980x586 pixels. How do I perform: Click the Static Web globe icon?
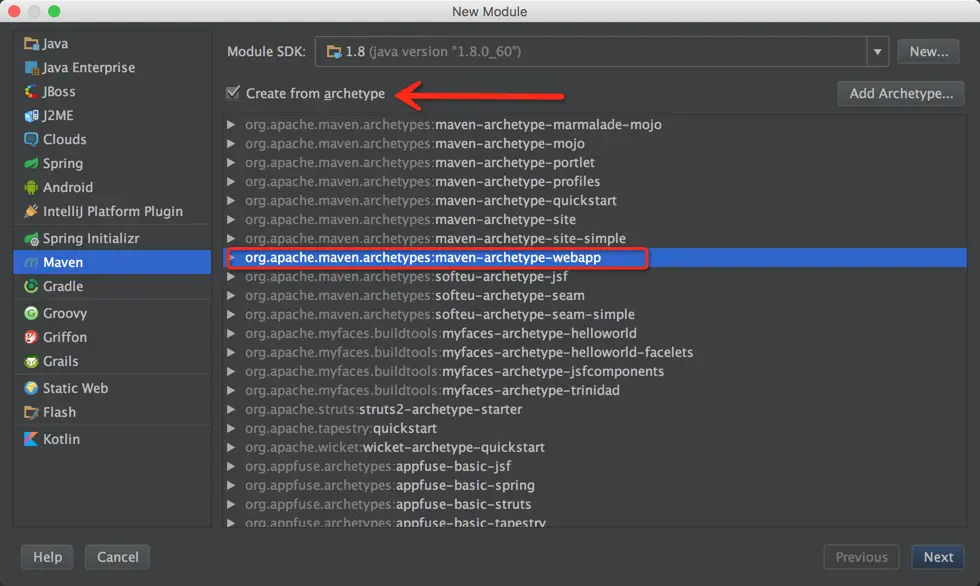(31, 388)
